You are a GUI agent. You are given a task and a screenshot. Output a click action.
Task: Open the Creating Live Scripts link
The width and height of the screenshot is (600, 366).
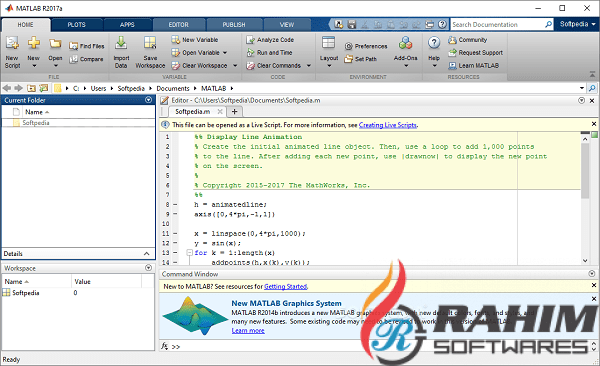coord(388,125)
